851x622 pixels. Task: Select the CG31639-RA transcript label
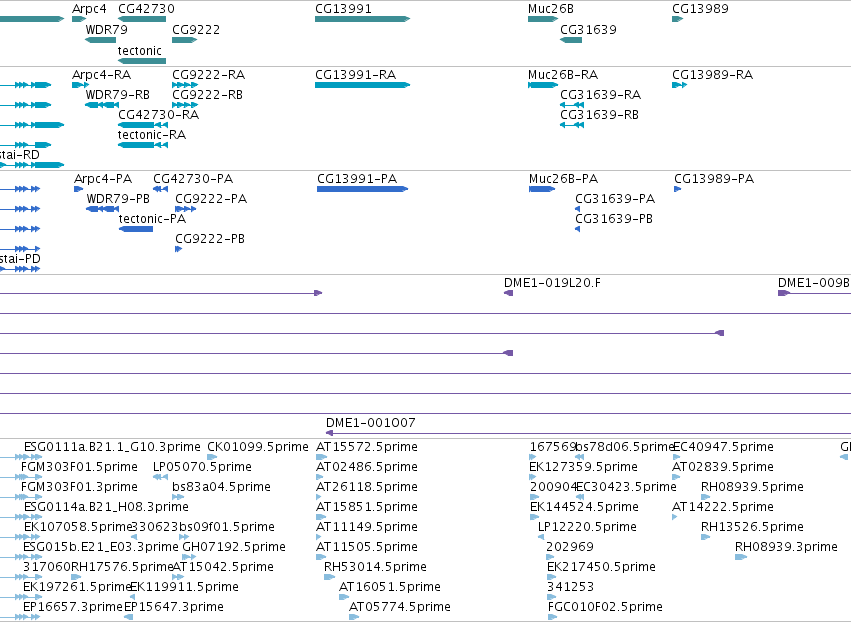tap(601, 94)
